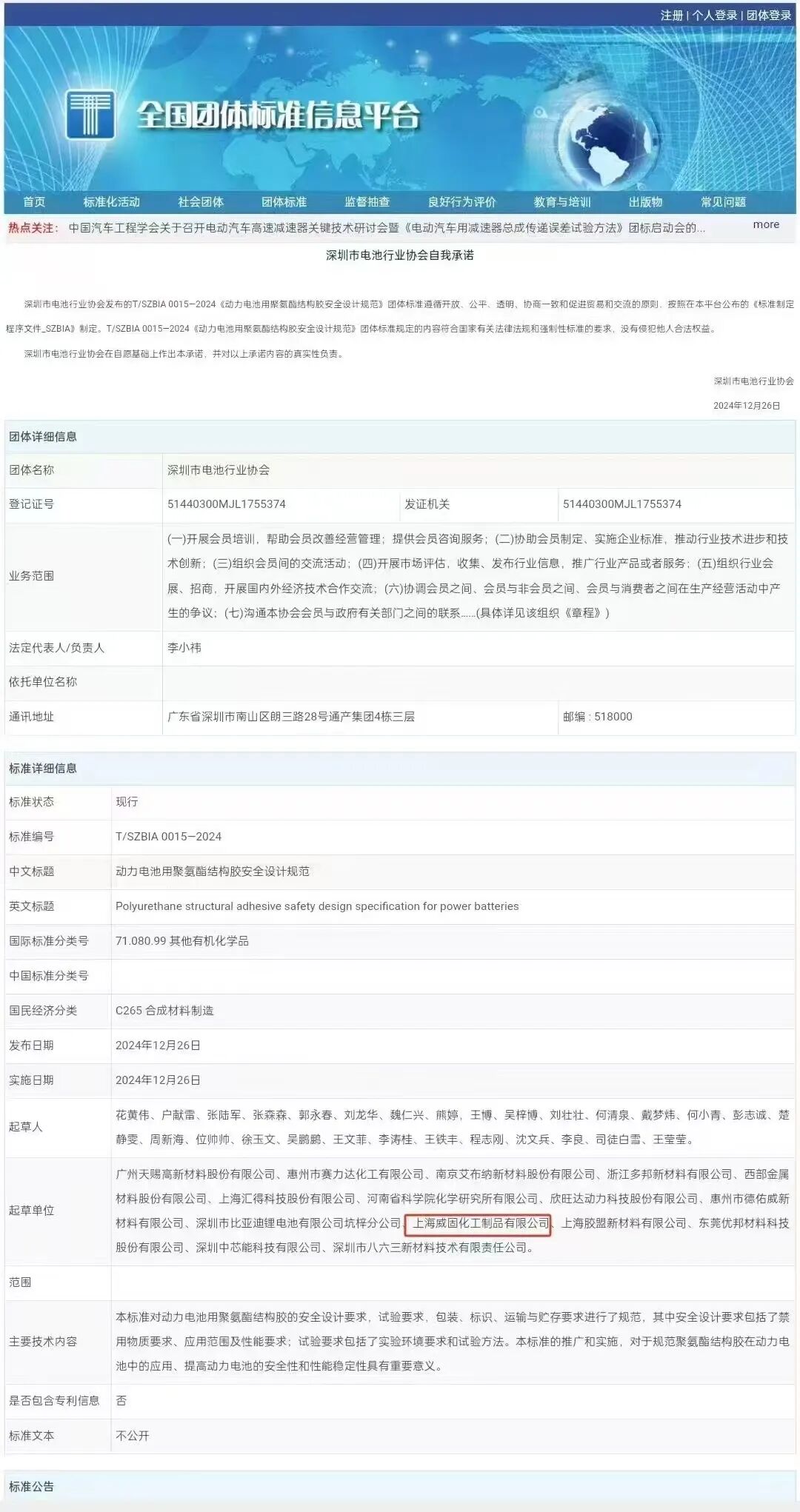Select the English title Polyurethane structural adhesive

pos(317,906)
